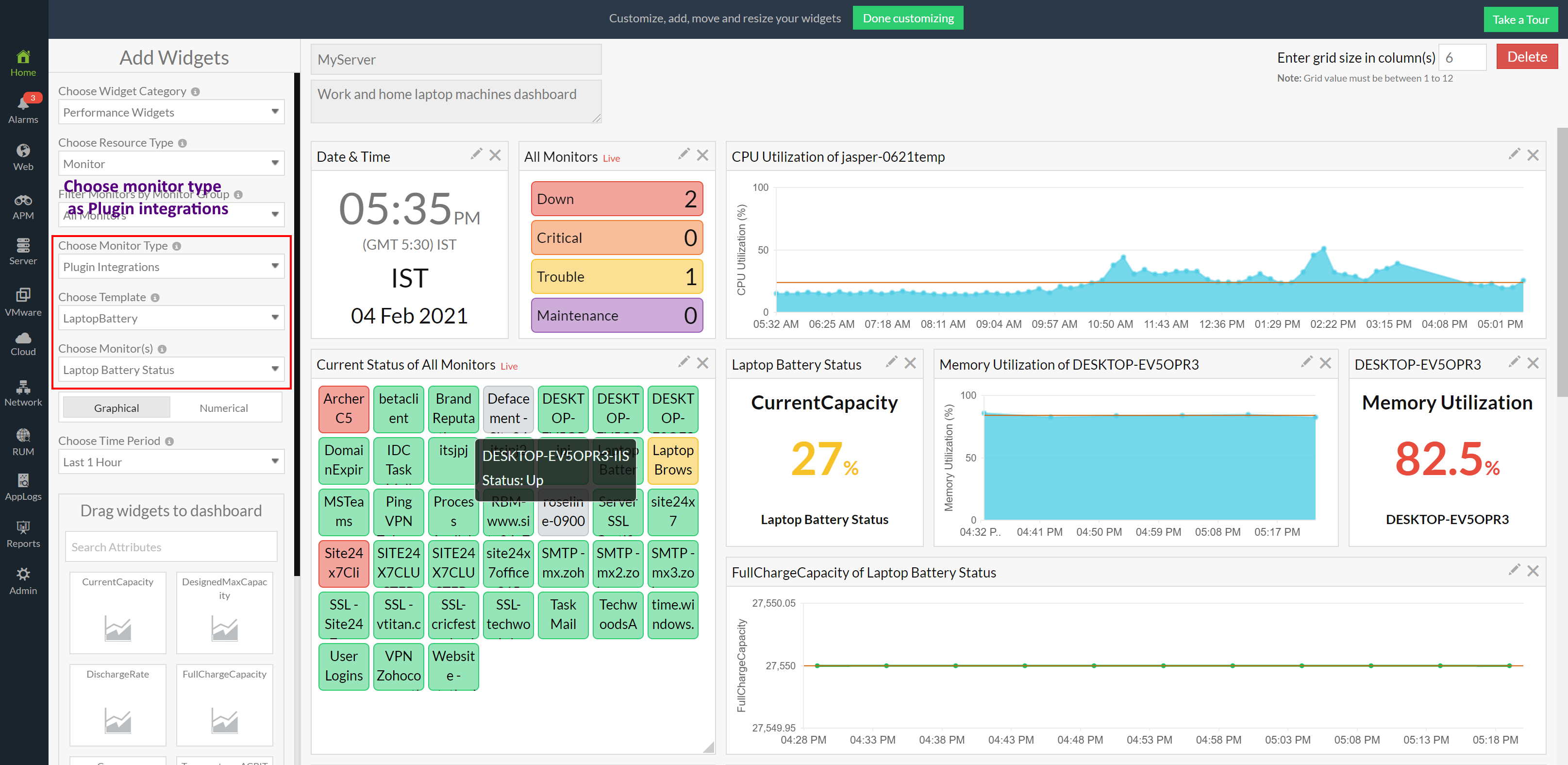Image resolution: width=1568 pixels, height=765 pixels.
Task: Click the Down status count tile
Action: coord(616,199)
